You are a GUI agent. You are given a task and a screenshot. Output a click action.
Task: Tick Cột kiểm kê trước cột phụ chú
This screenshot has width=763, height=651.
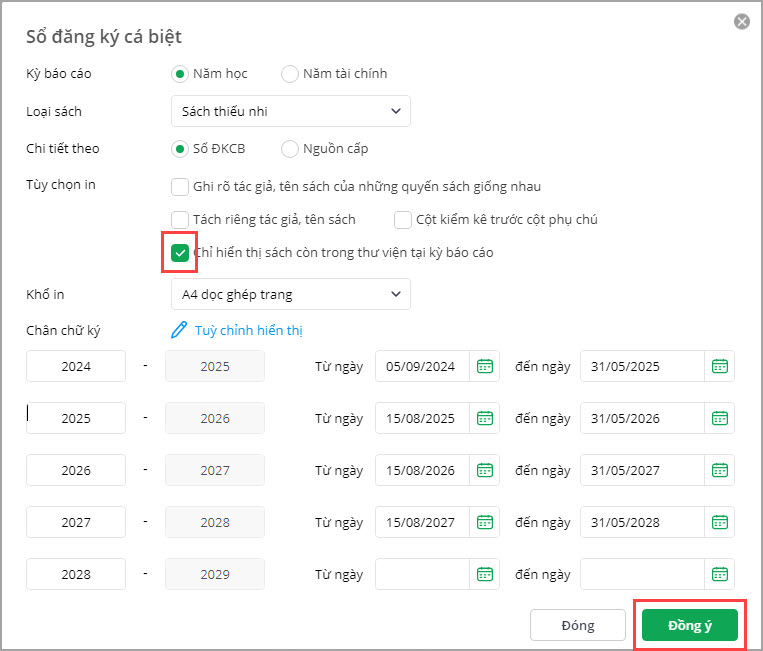(403, 219)
